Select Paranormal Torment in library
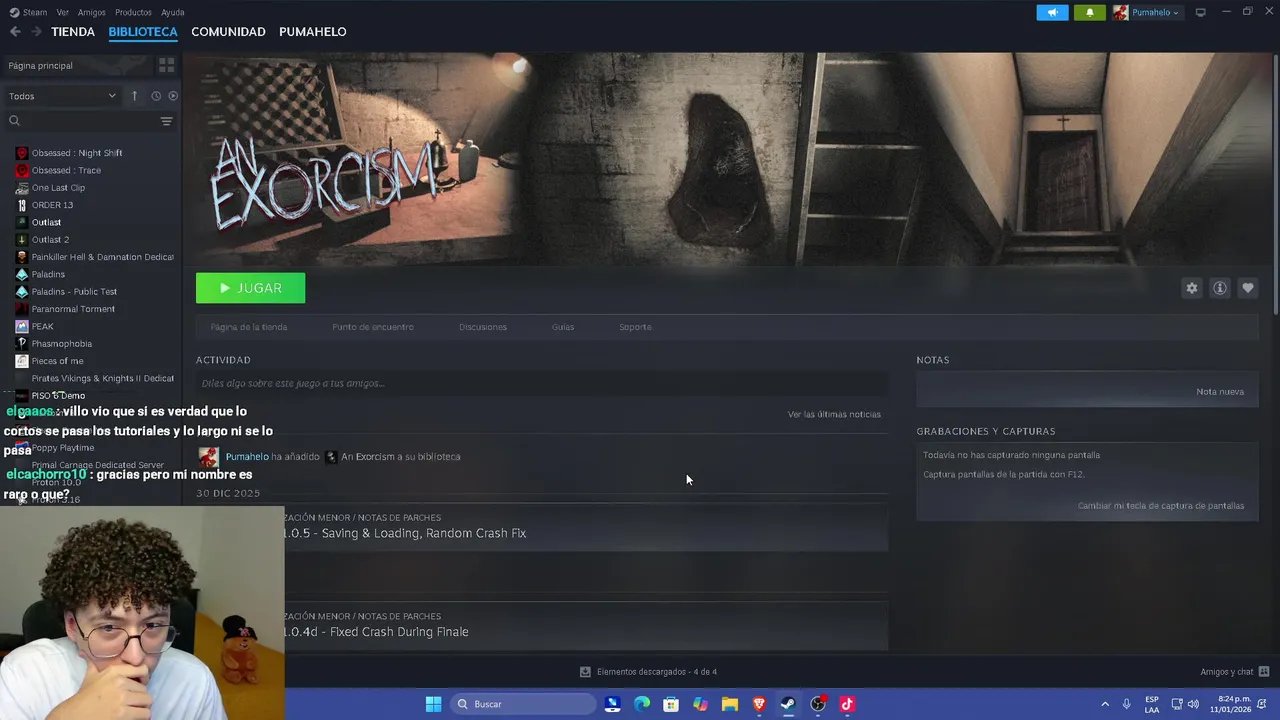 [73, 309]
